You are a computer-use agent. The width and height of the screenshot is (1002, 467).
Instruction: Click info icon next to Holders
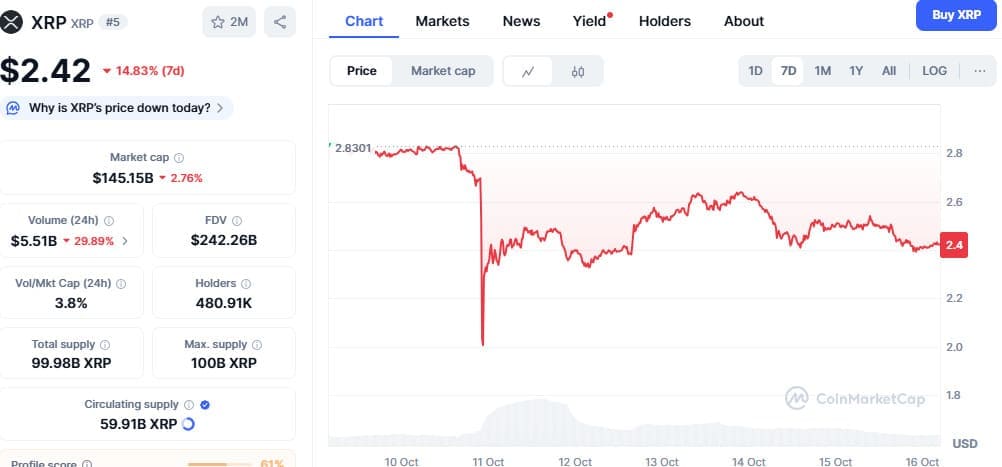click(246, 284)
